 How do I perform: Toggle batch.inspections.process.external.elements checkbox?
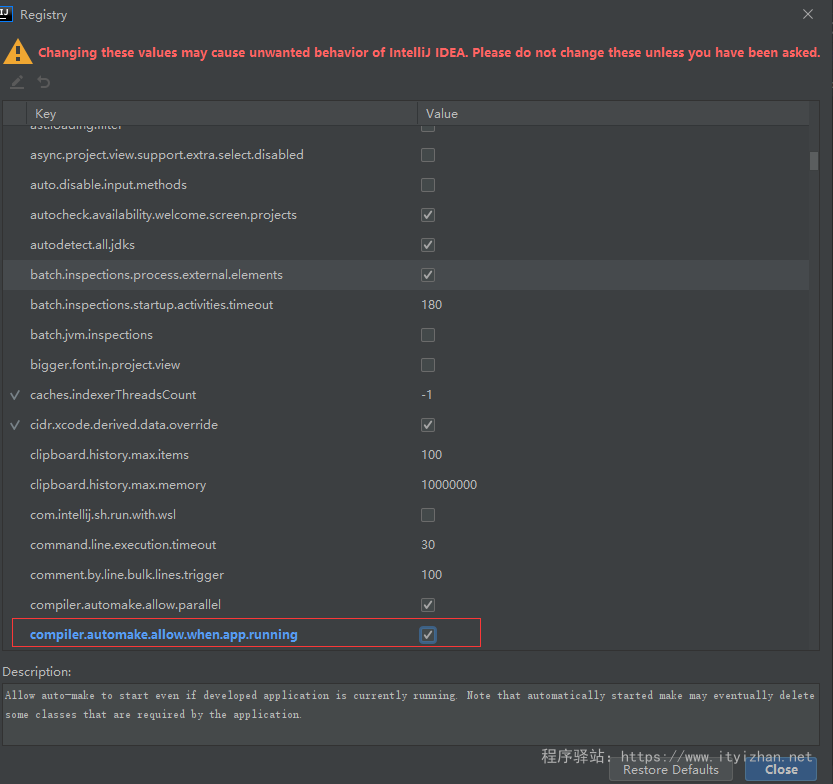428,275
